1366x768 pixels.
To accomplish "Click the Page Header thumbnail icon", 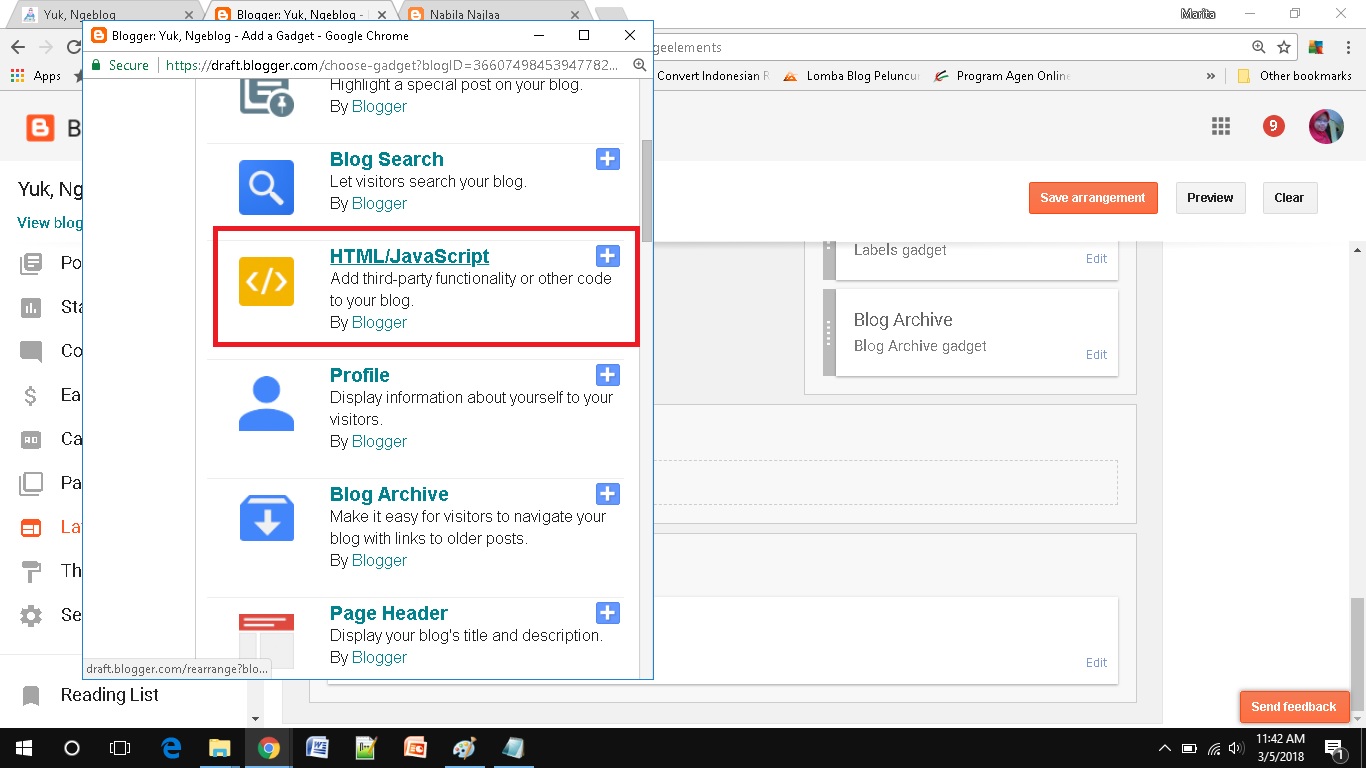I will [x=266, y=640].
